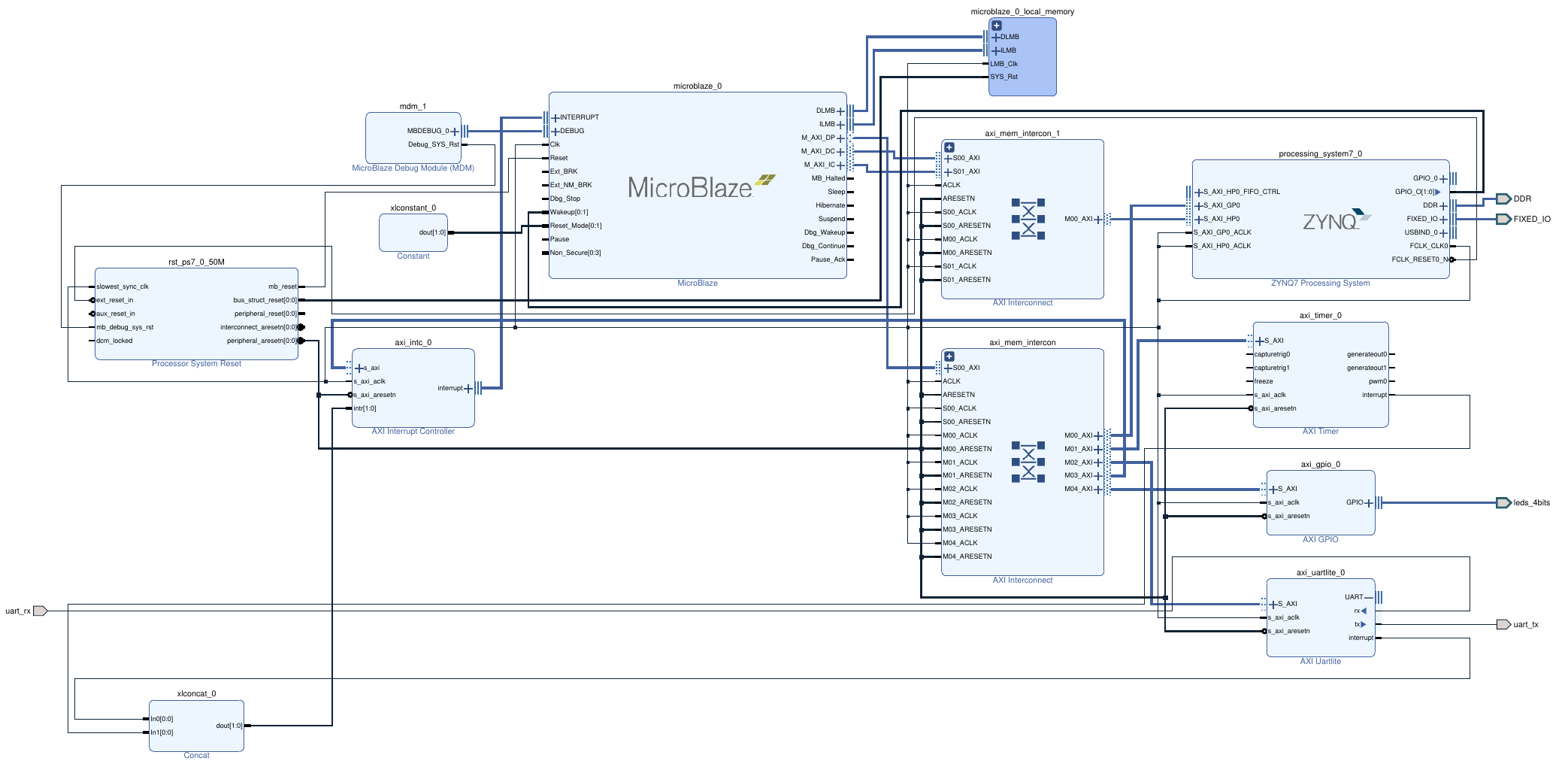
Task: Expand M04_AXI interface on axi_mem_intercon
Action: [x=1098, y=490]
